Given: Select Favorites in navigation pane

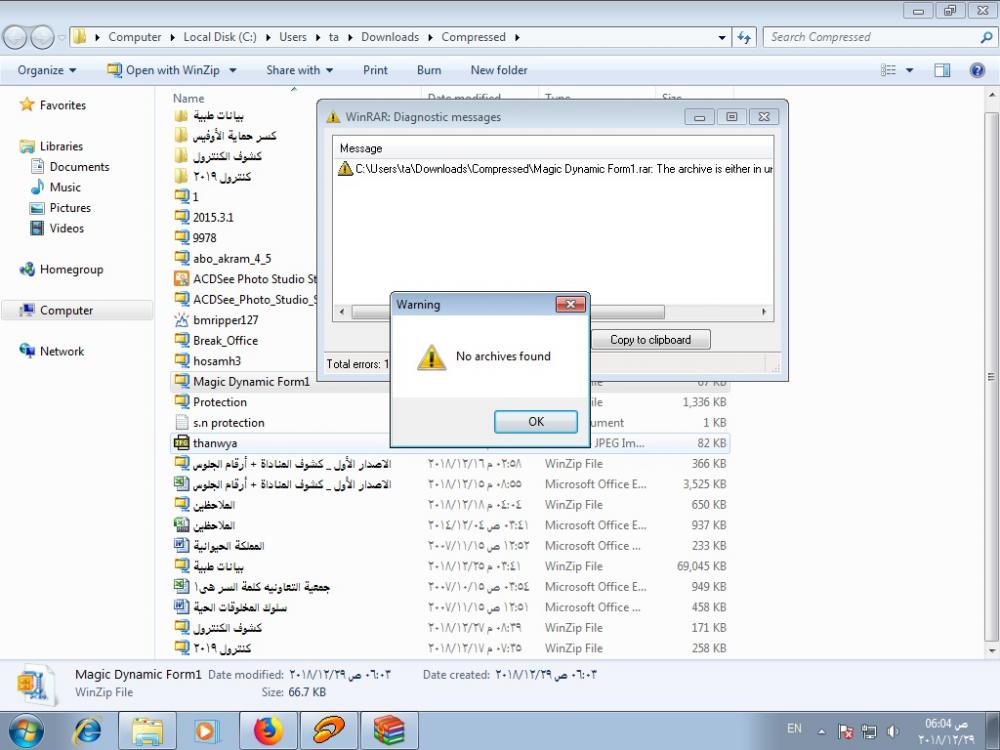Looking at the screenshot, I should (x=62, y=105).
